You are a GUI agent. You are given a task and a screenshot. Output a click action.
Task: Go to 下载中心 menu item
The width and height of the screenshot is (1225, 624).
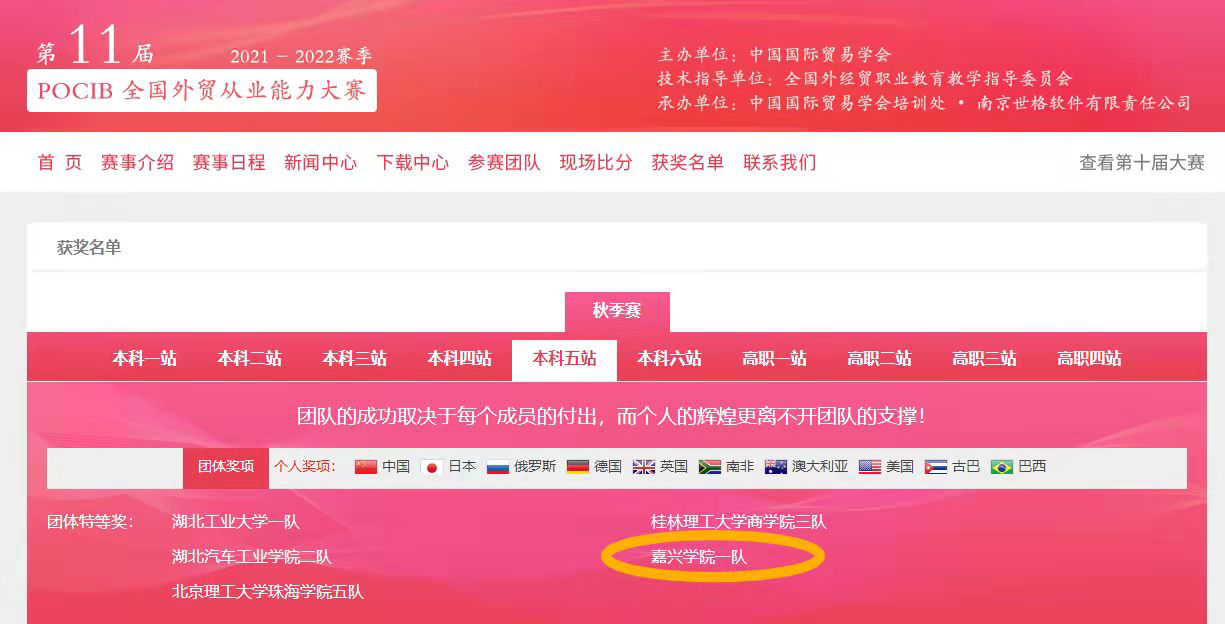[413, 163]
